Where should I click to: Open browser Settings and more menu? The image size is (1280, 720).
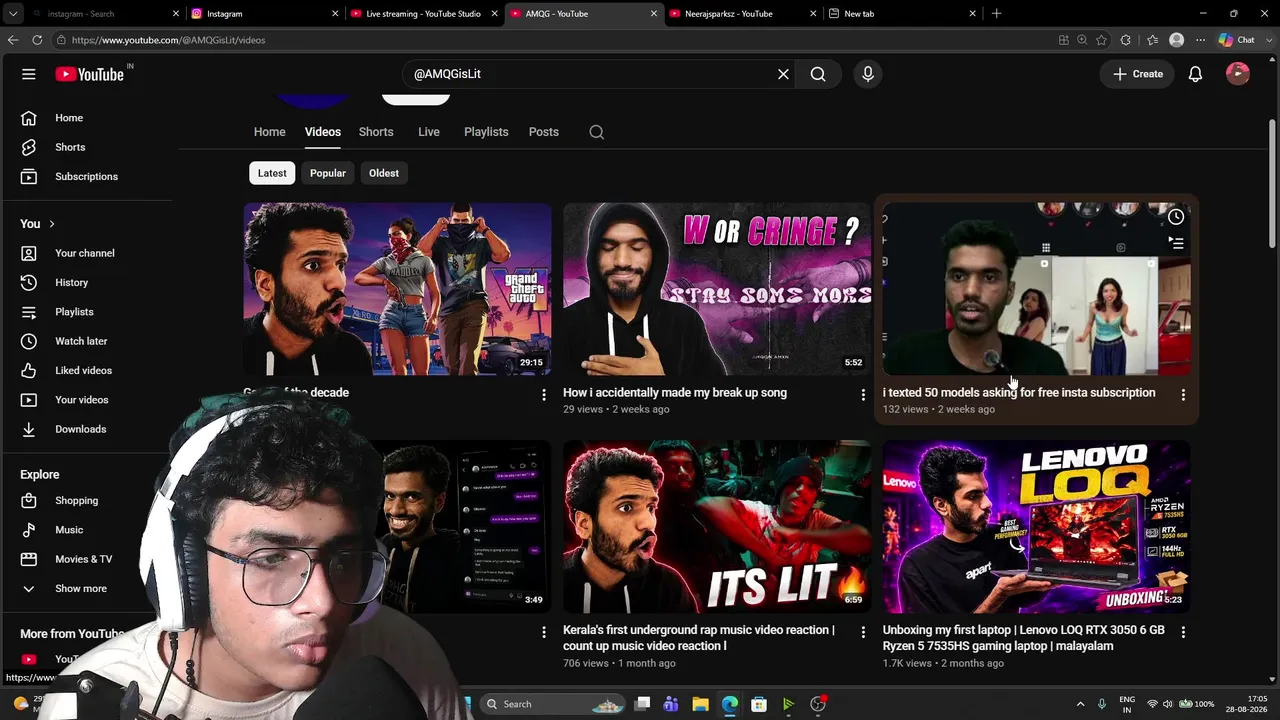[x=1200, y=40]
